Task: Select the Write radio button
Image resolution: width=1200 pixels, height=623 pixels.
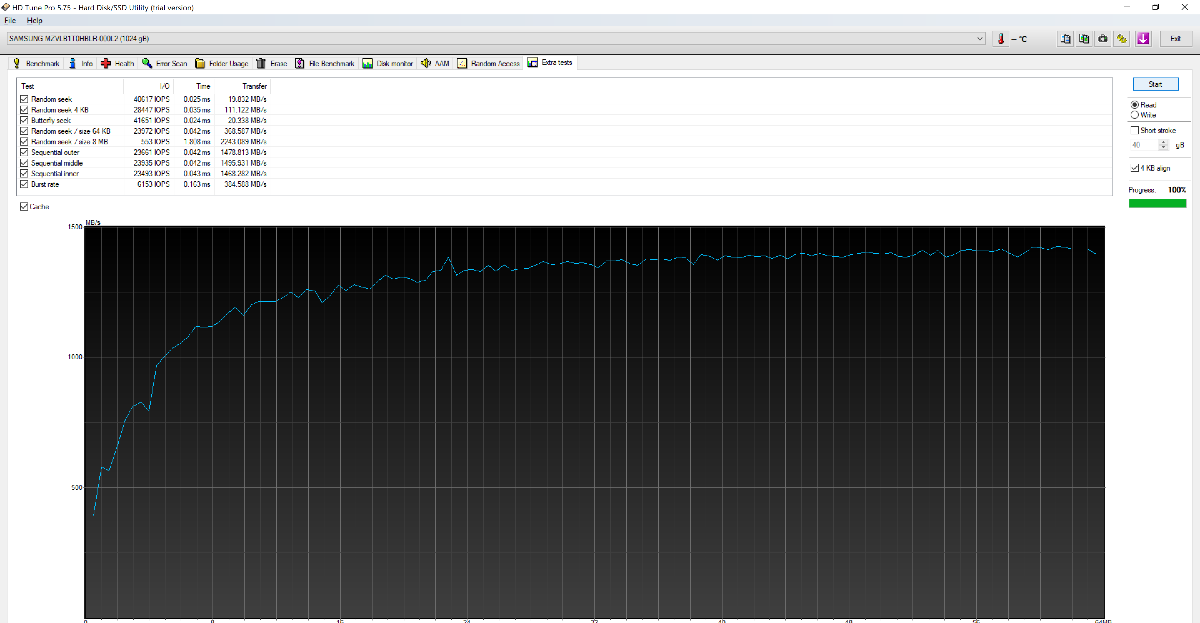Action: tap(1134, 115)
